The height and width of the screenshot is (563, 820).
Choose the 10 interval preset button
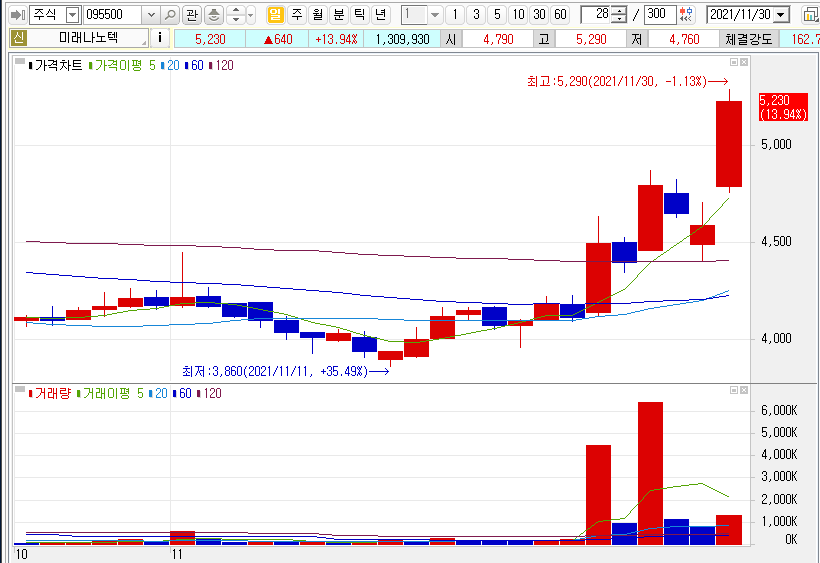(x=518, y=15)
